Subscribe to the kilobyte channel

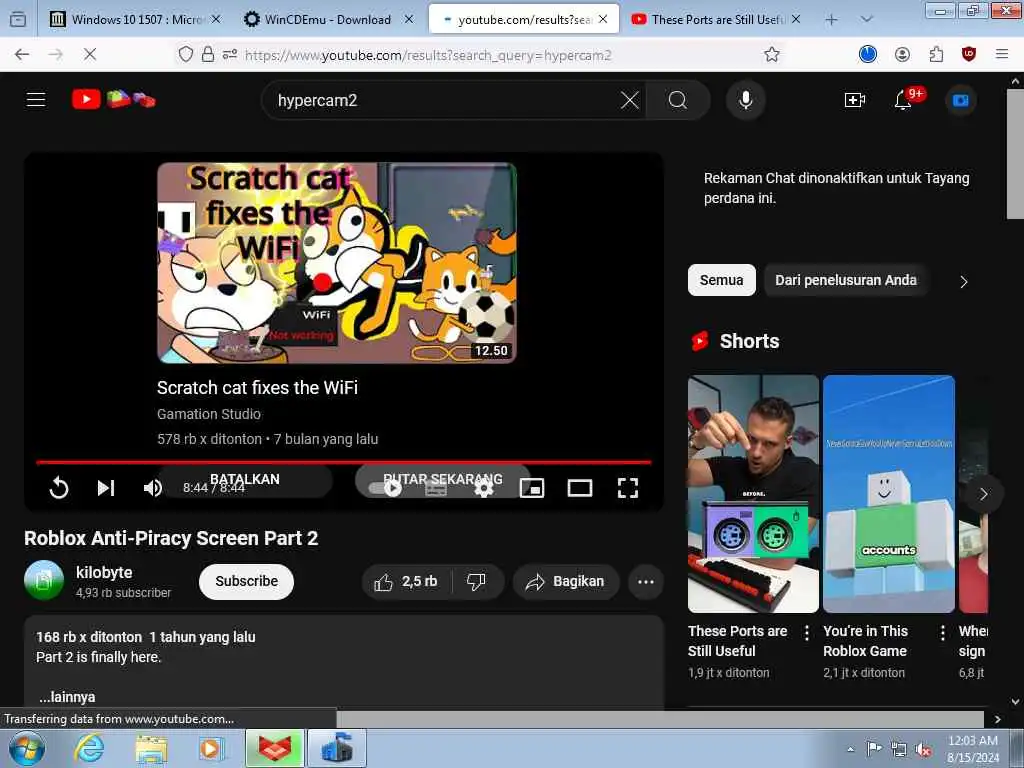(x=246, y=581)
